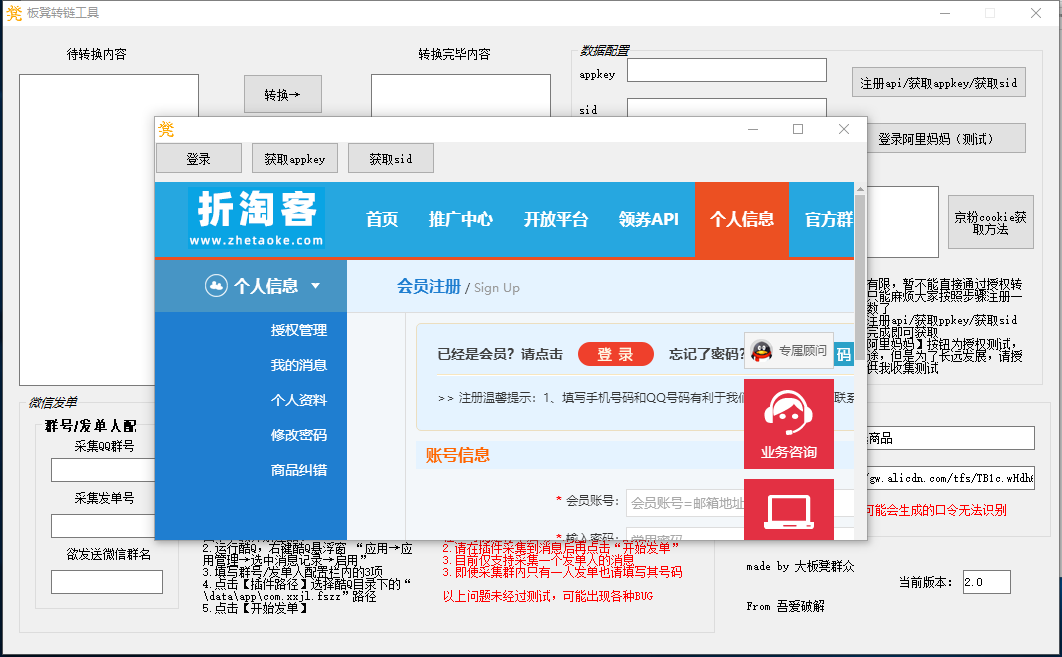Click the 账号信息 section heading
The height and width of the screenshot is (657, 1062).
point(458,455)
